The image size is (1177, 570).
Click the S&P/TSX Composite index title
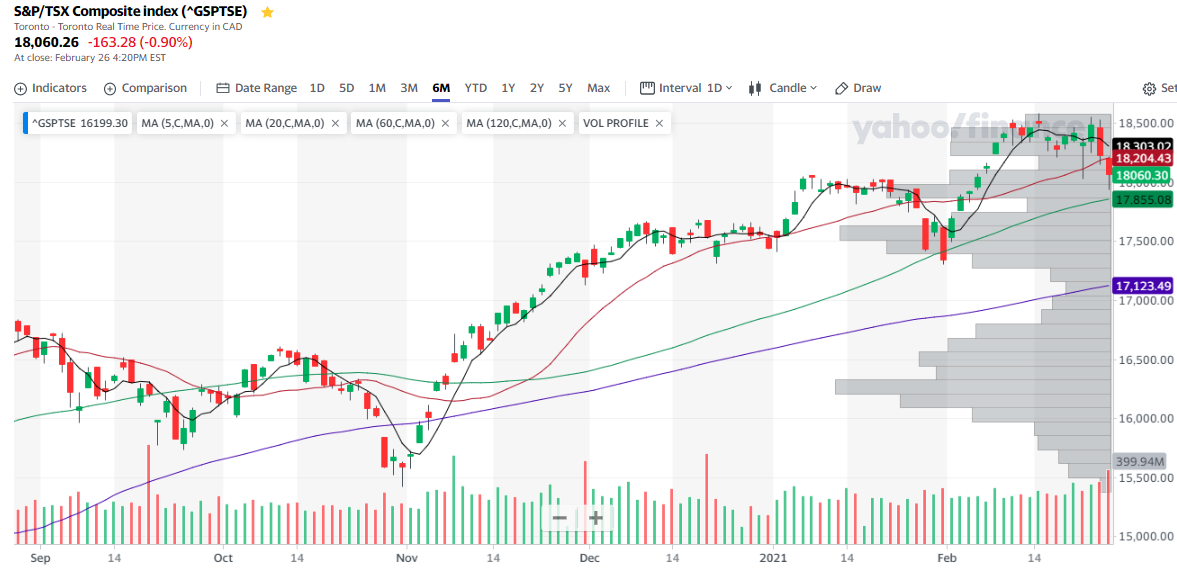point(131,12)
